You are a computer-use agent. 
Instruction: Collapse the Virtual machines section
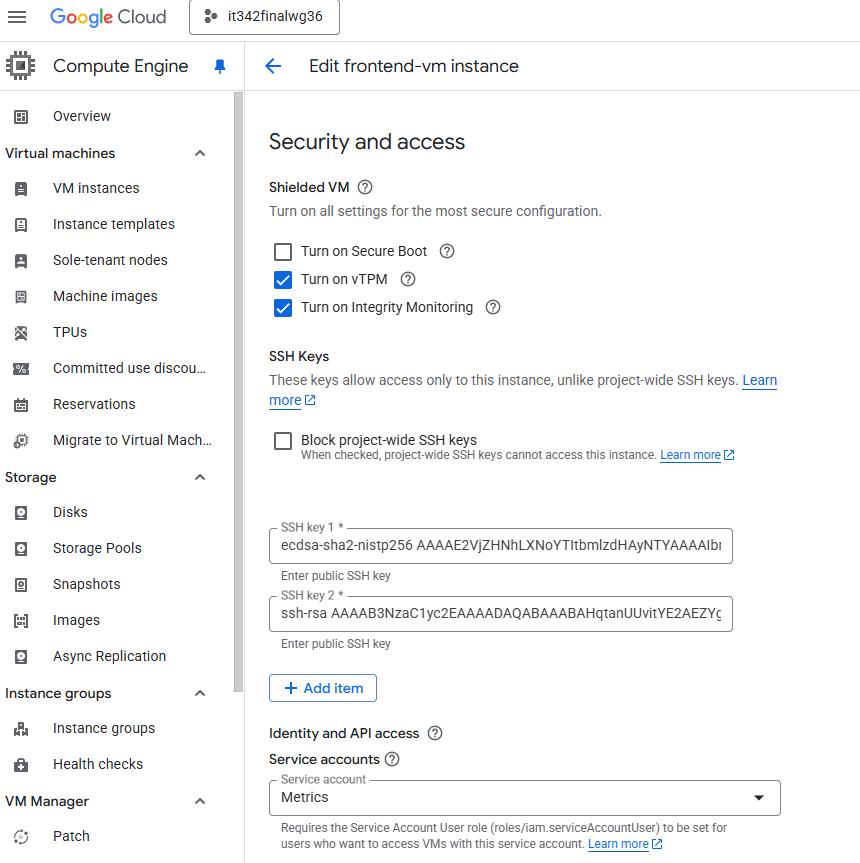[x=200, y=153]
